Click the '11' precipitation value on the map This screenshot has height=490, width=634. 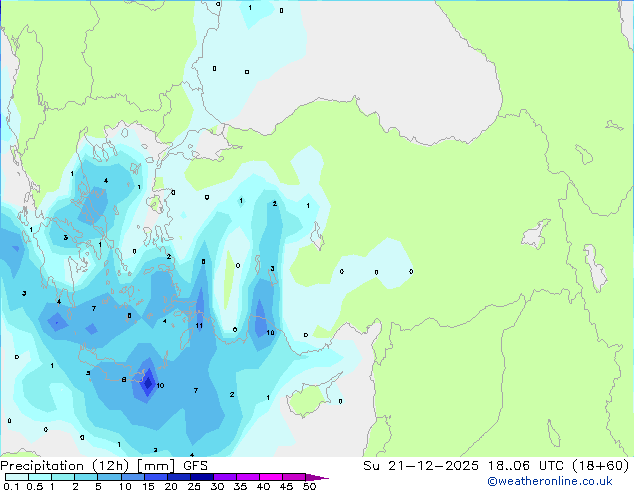tap(199, 326)
